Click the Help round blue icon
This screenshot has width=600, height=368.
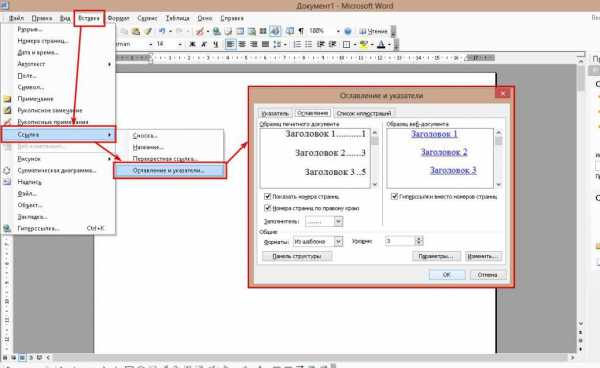click(347, 31)
